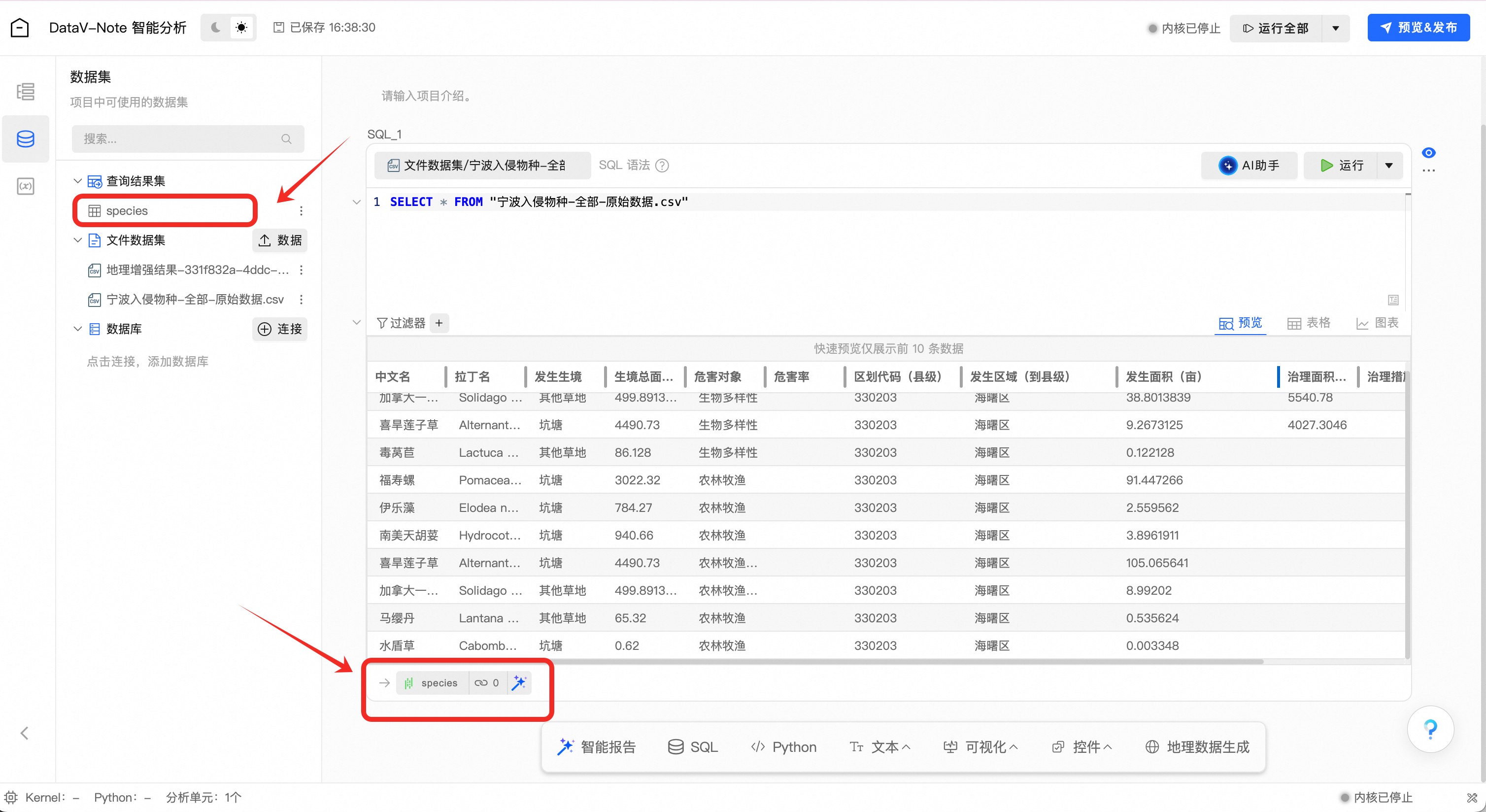
Task: Open the outline list sidebar icon
Action: (26, 91)
